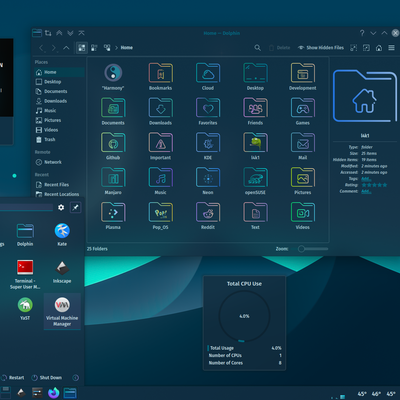The image size is (400, 400).
Task: Select the KDE folder
Action: (x=208, y=146)
